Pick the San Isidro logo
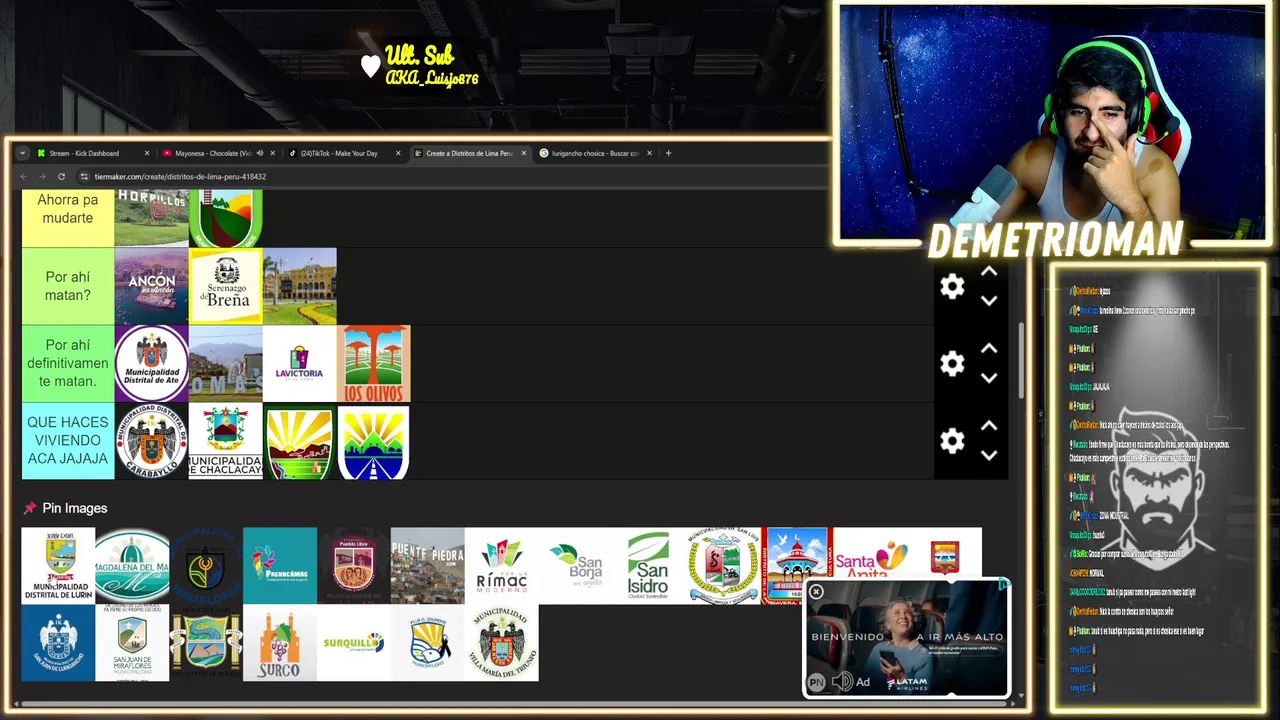The image size is (1280, 720). coord(649,565)
